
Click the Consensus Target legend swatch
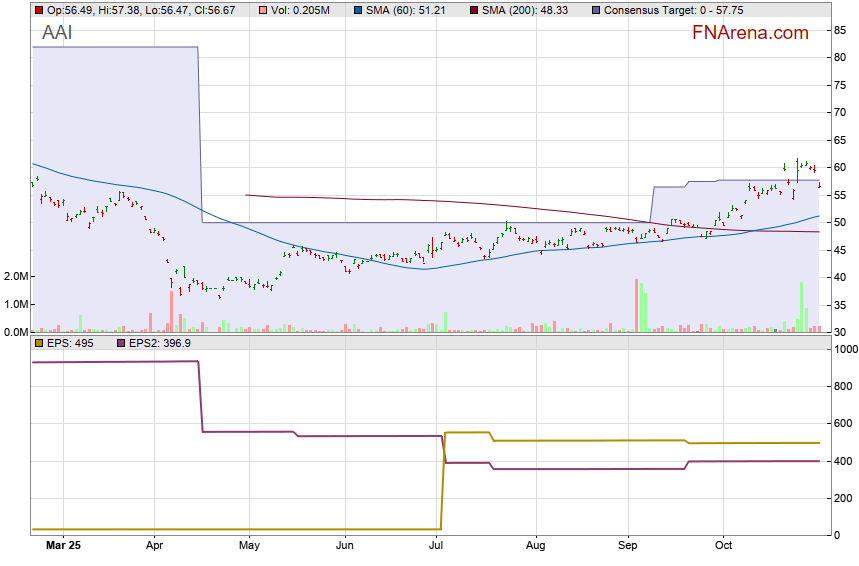click(596, 10)
